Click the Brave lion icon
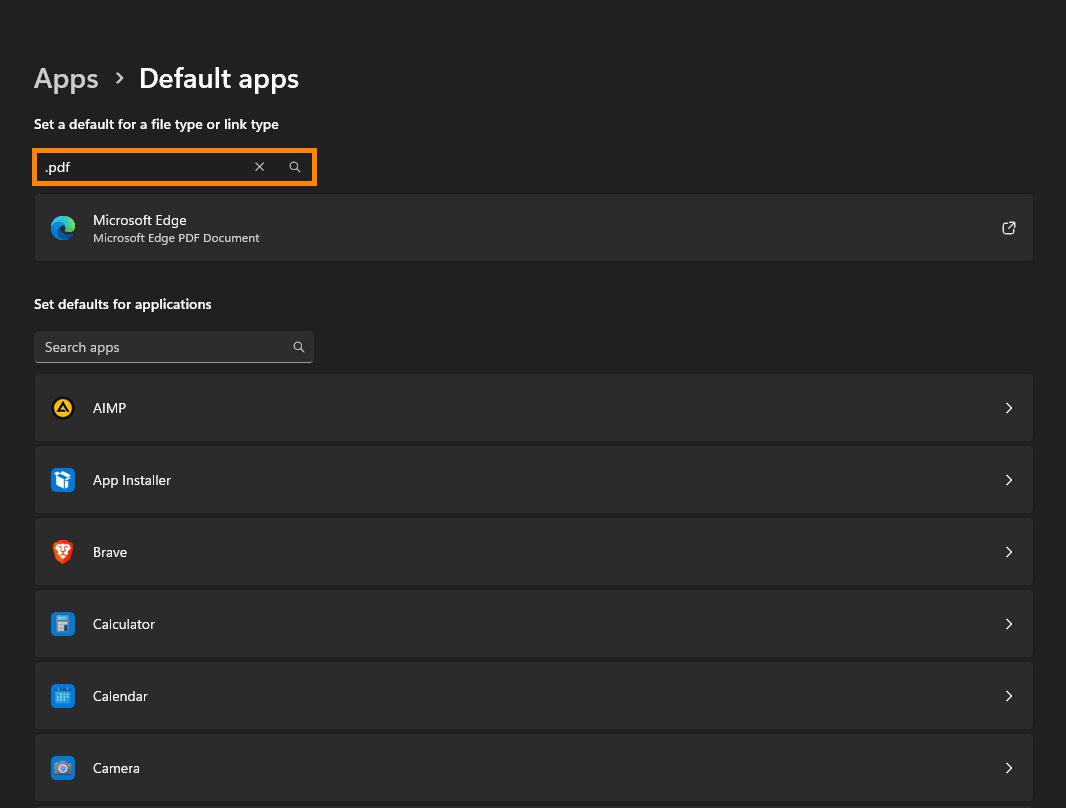The width and height of the screenshot is (1066, 808). [63, 552]
